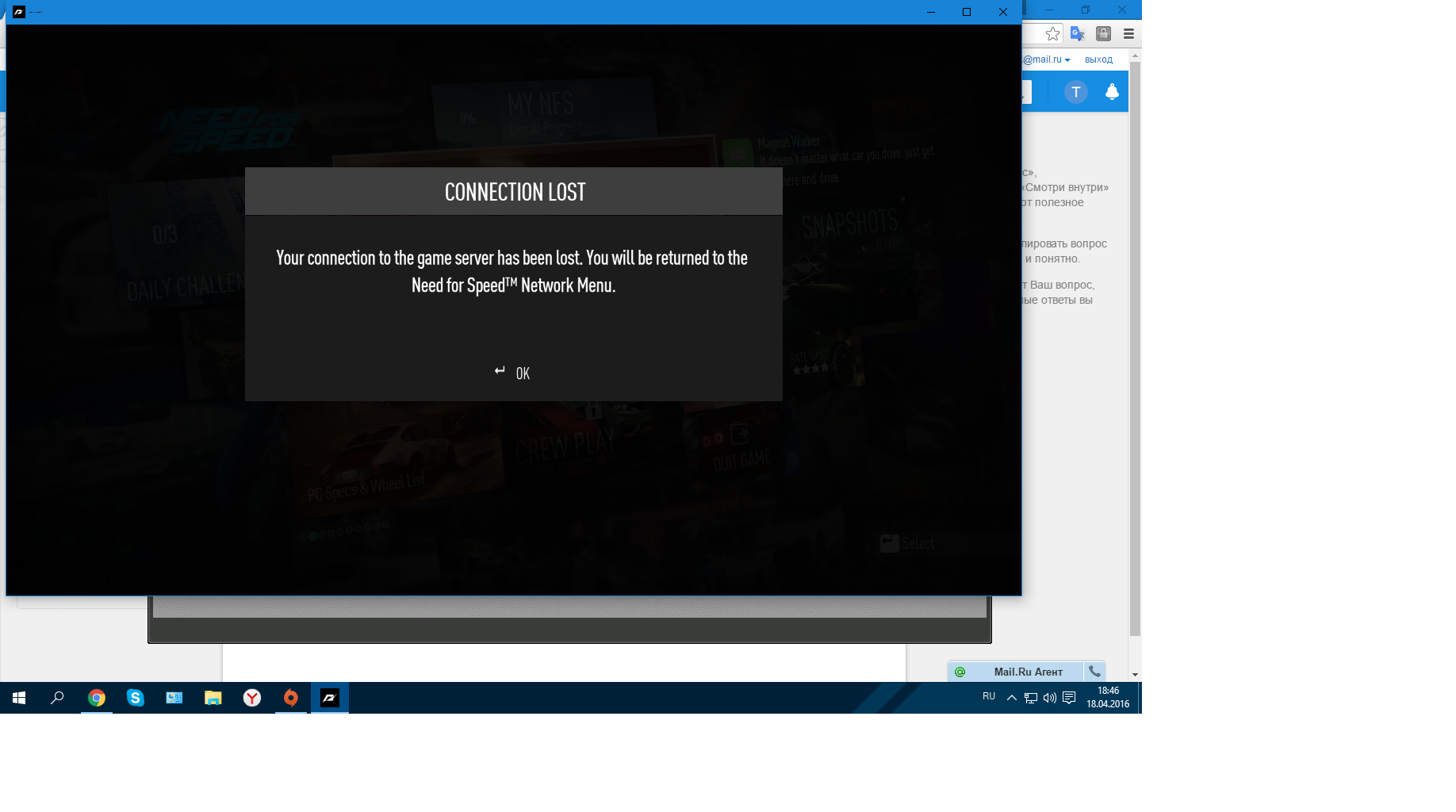The image size is (1456, 812).
Task: Open volume control tray icon
Action: click(x=1050, y=698)
